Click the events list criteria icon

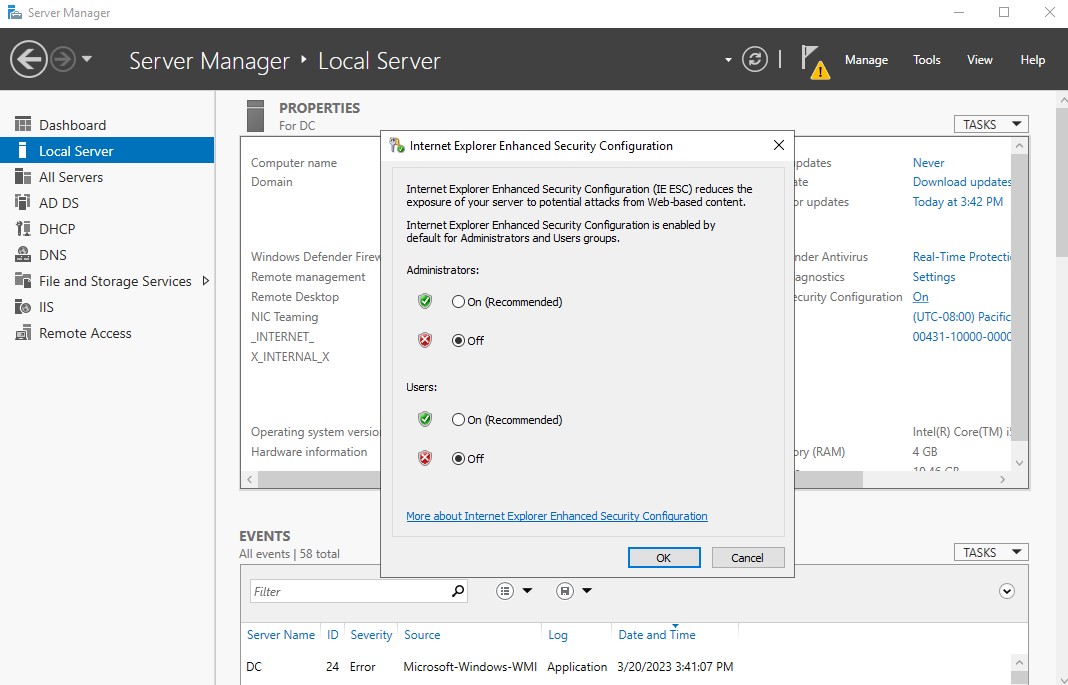tap(505, 591)
